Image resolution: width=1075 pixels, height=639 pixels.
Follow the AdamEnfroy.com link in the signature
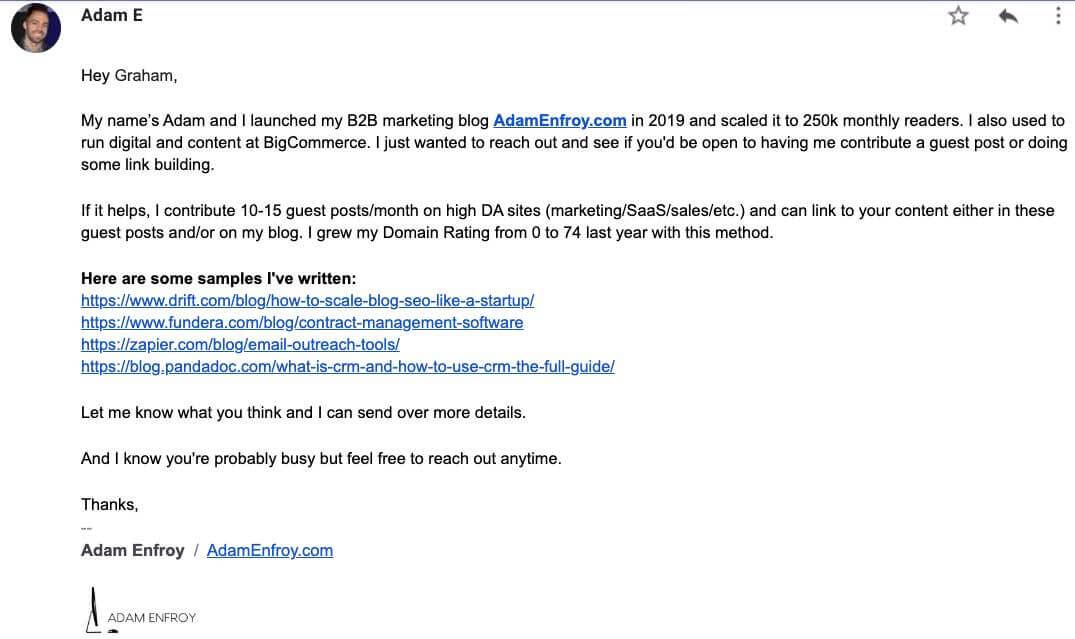269,550
